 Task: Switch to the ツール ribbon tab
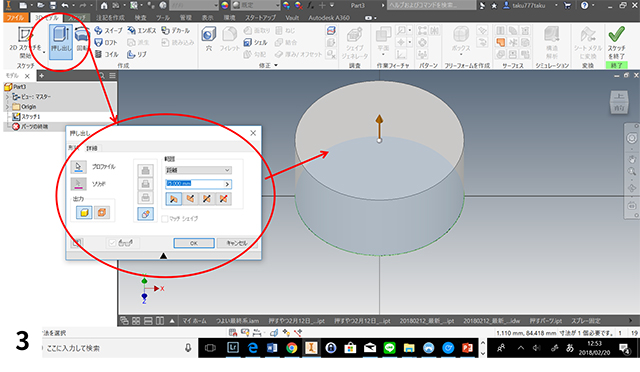click(x=163, y=18)
